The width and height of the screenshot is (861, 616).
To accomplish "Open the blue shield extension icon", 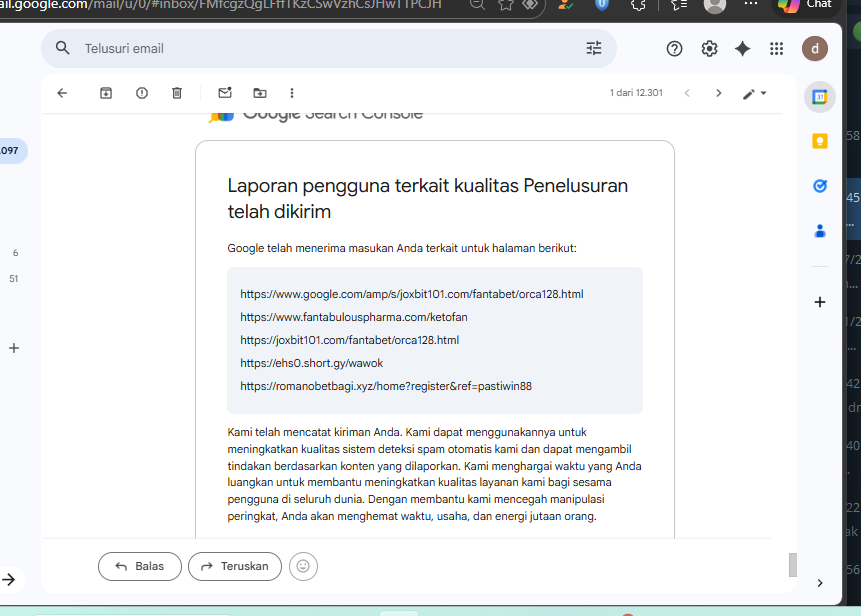I will [x=602, y=4].
